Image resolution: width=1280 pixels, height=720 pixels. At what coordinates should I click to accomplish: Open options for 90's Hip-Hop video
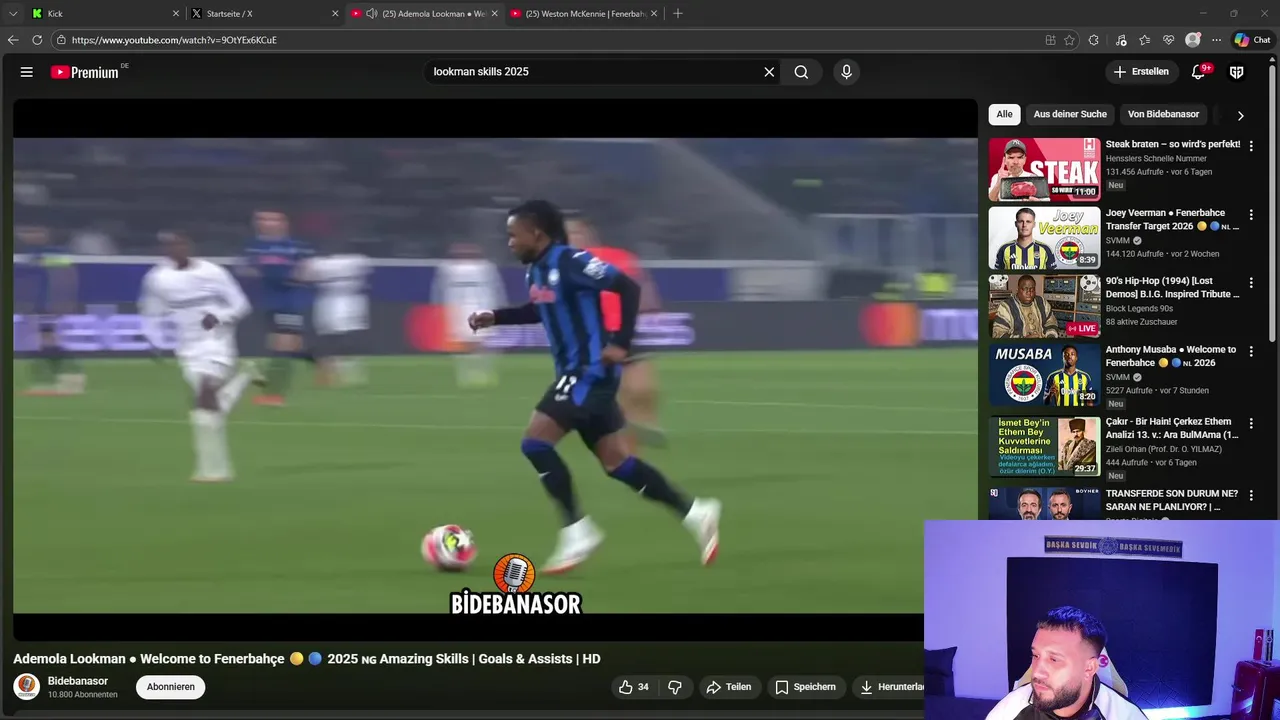click(1251, 283)
